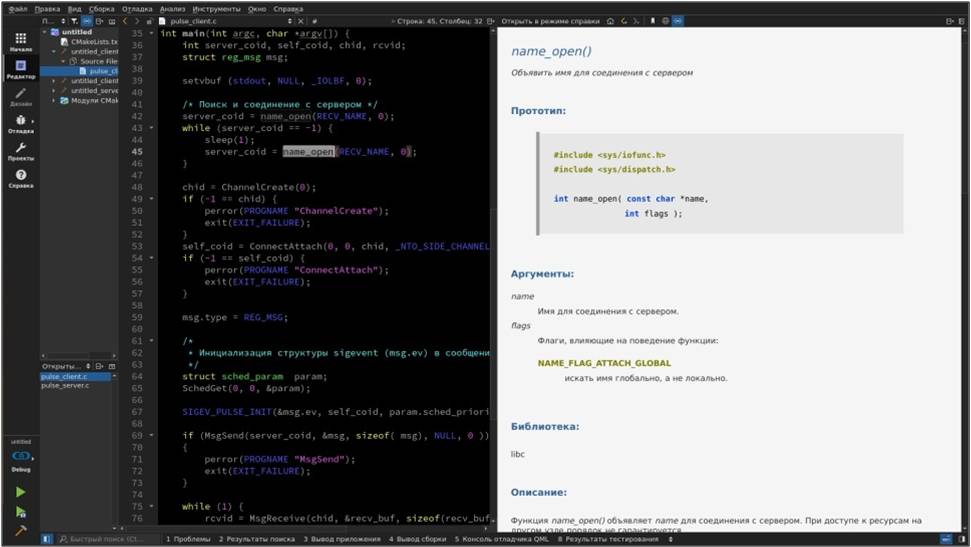
Task: Split the Projects side panel
Action: (100, 21)
